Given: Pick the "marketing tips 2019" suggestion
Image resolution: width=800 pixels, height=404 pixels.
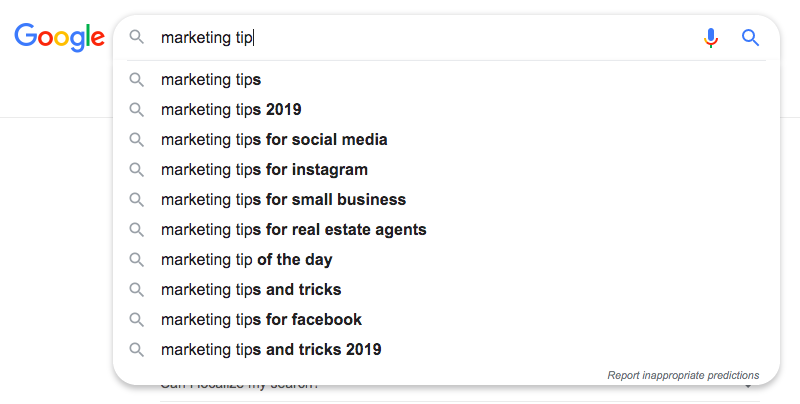Looking at the screenshot, I should (x=231, y=110).
